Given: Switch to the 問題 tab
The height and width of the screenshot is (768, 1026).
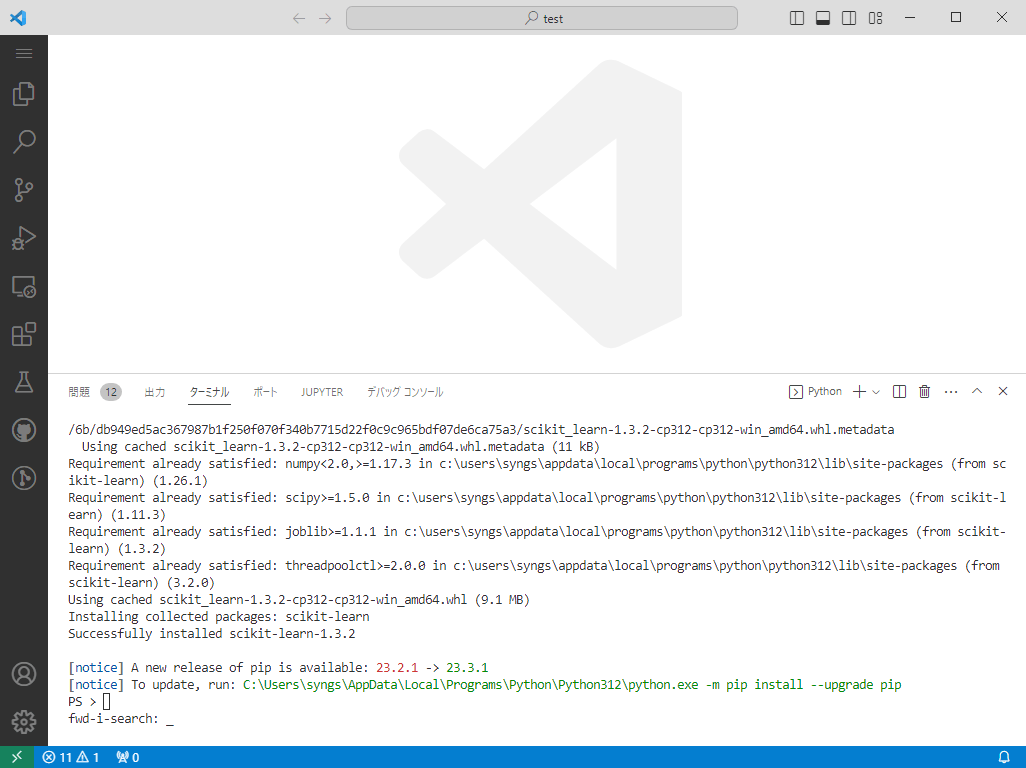Looking at the screenshot, I should point(79,392).
